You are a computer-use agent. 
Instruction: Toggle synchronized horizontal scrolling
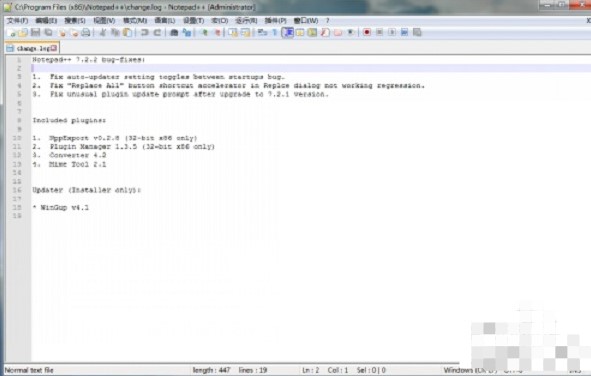tap(245, 32)
